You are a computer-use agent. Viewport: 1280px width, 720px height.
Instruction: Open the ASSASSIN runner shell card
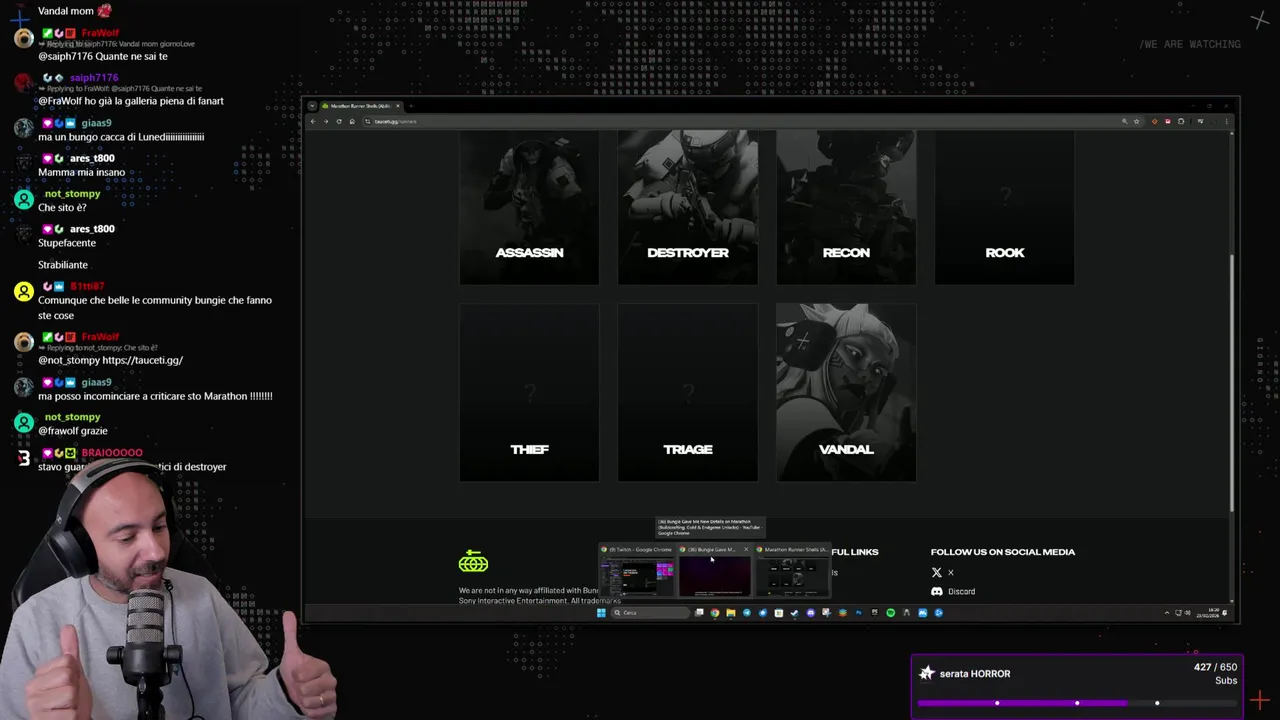(x=529, y=208)
